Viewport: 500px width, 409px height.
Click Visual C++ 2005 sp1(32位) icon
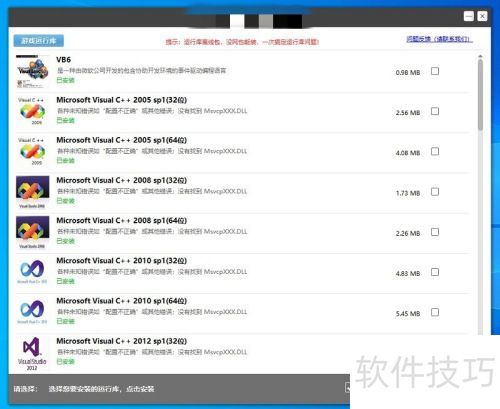(32, 111)
